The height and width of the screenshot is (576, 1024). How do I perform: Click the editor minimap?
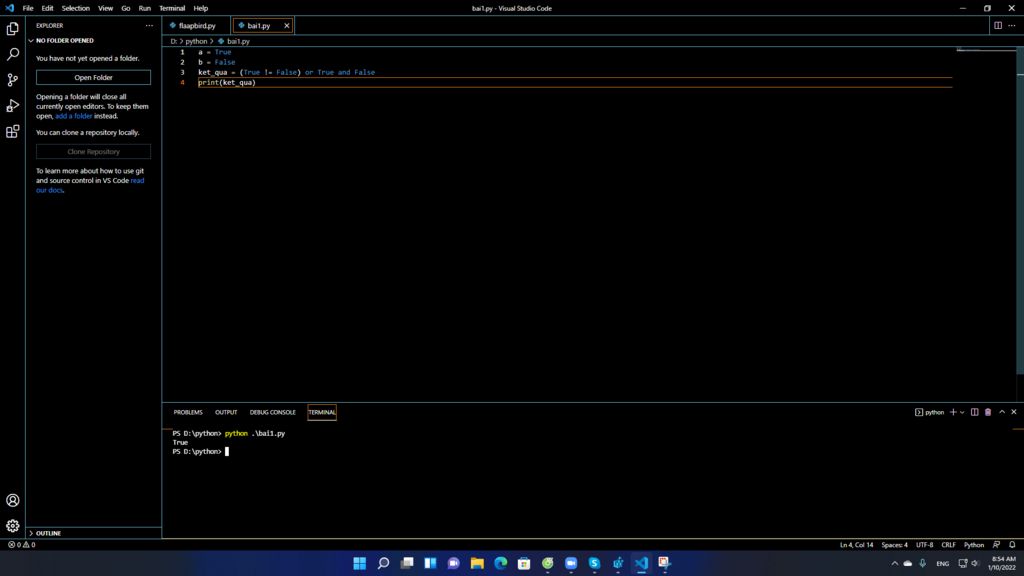[x=986, y=50]
